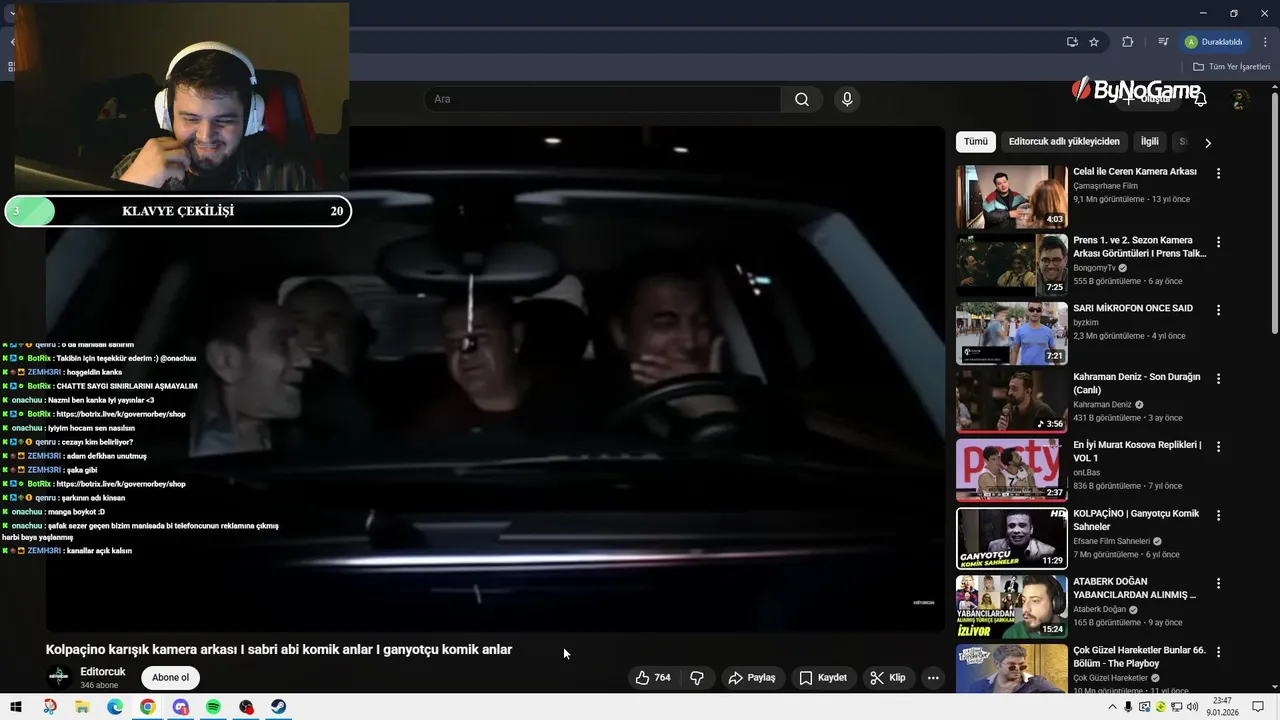1280x720 pixels.
Task: Open options for SARI MİKROFON video
Action: (1218, 310)
